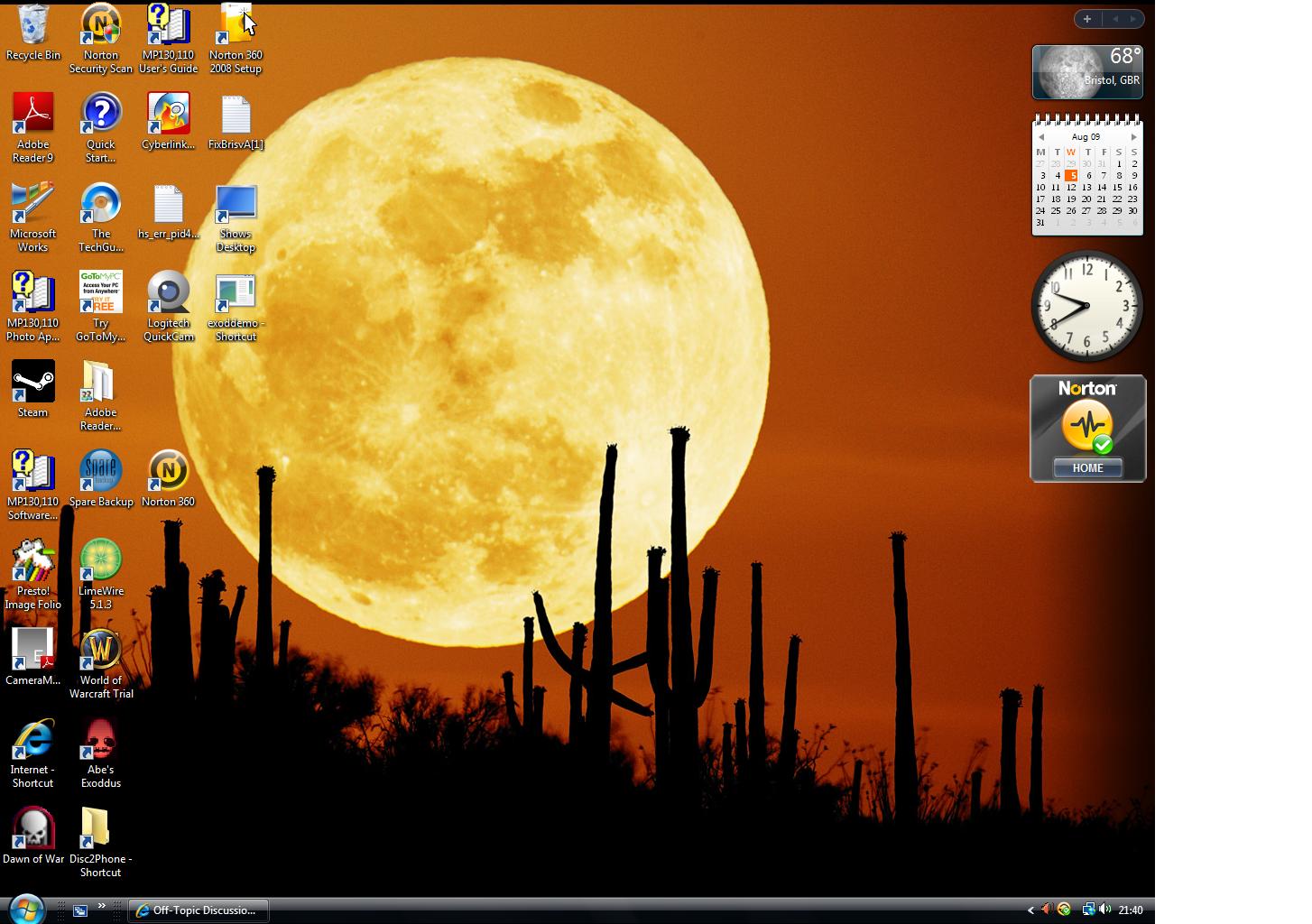Click the volume speaker tray icon
The image size is (1312, 924).
pos(1105,910)
